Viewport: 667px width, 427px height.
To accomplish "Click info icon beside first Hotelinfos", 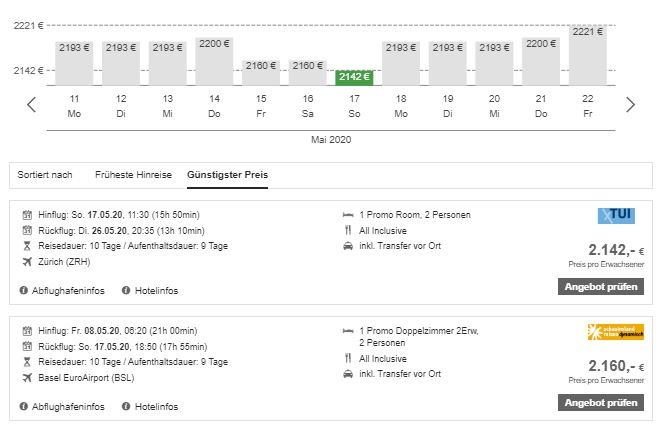I will click(126, 290).
